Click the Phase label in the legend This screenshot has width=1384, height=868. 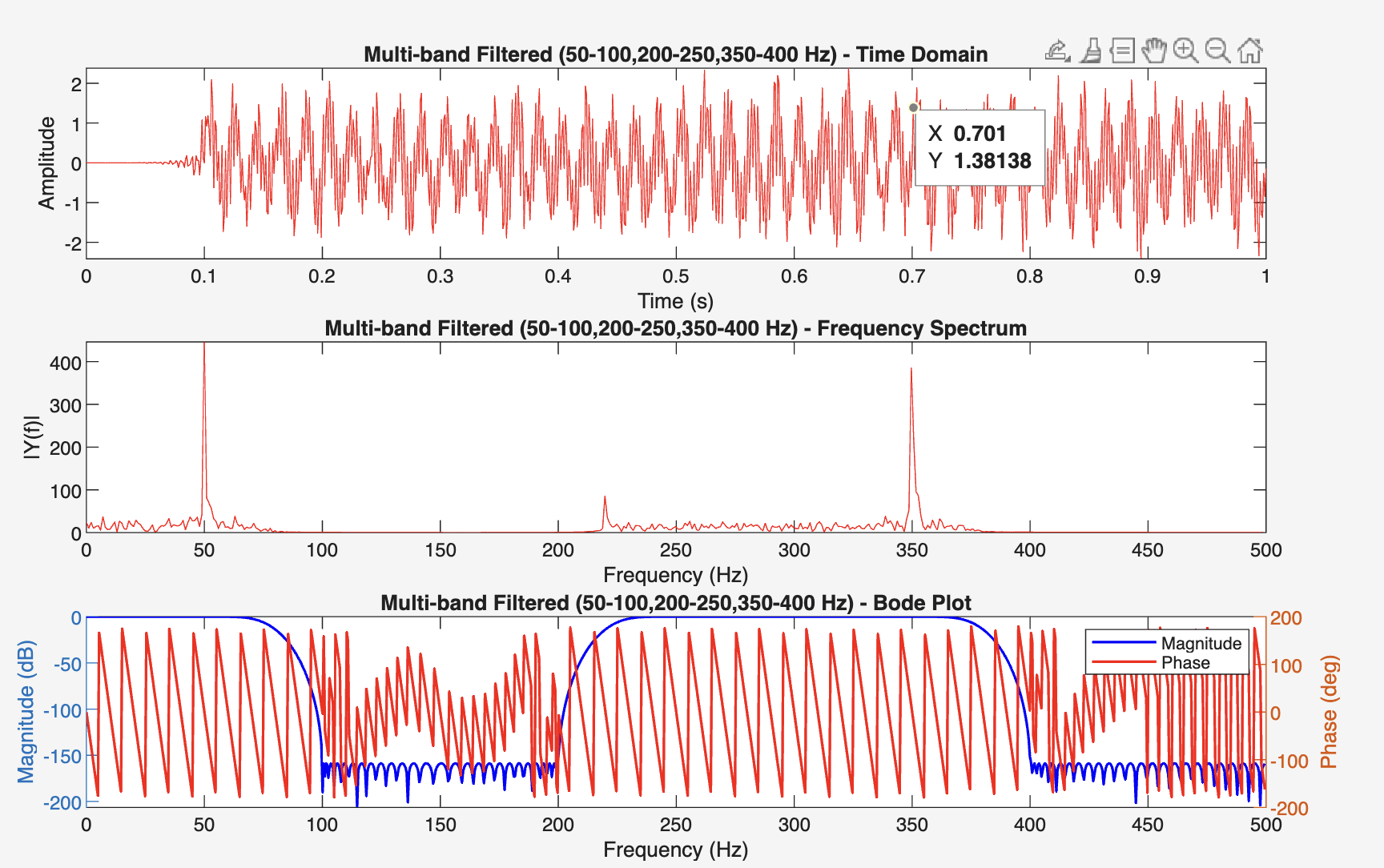coord(1185,663)
